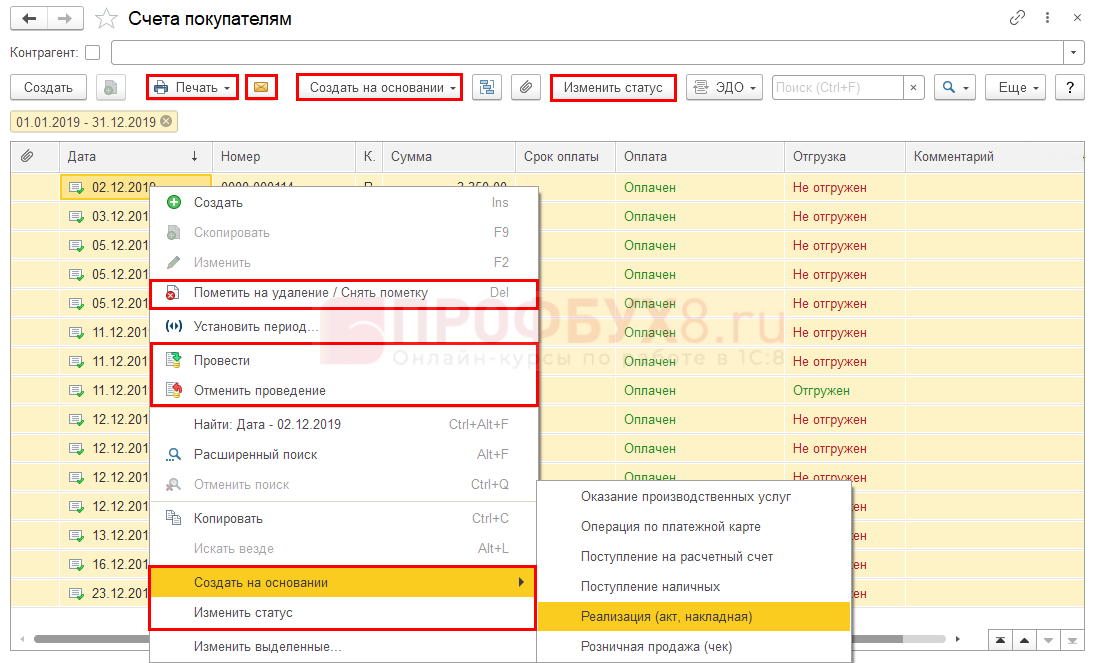This screenshot has height=663, width=1104.
Task: Click the help question mark button
Action: 1070,88
